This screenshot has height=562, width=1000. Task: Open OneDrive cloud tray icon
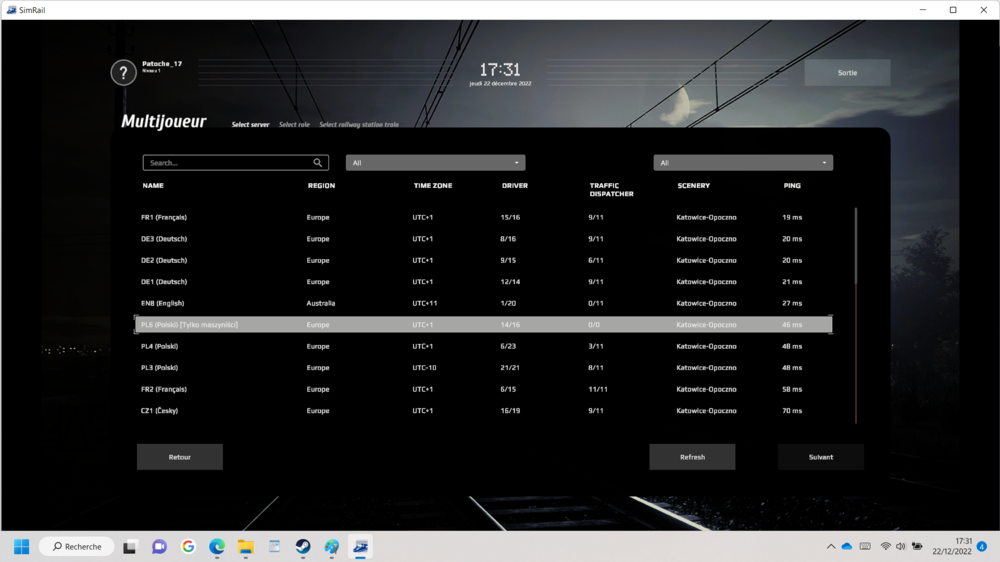click(847, 547)
